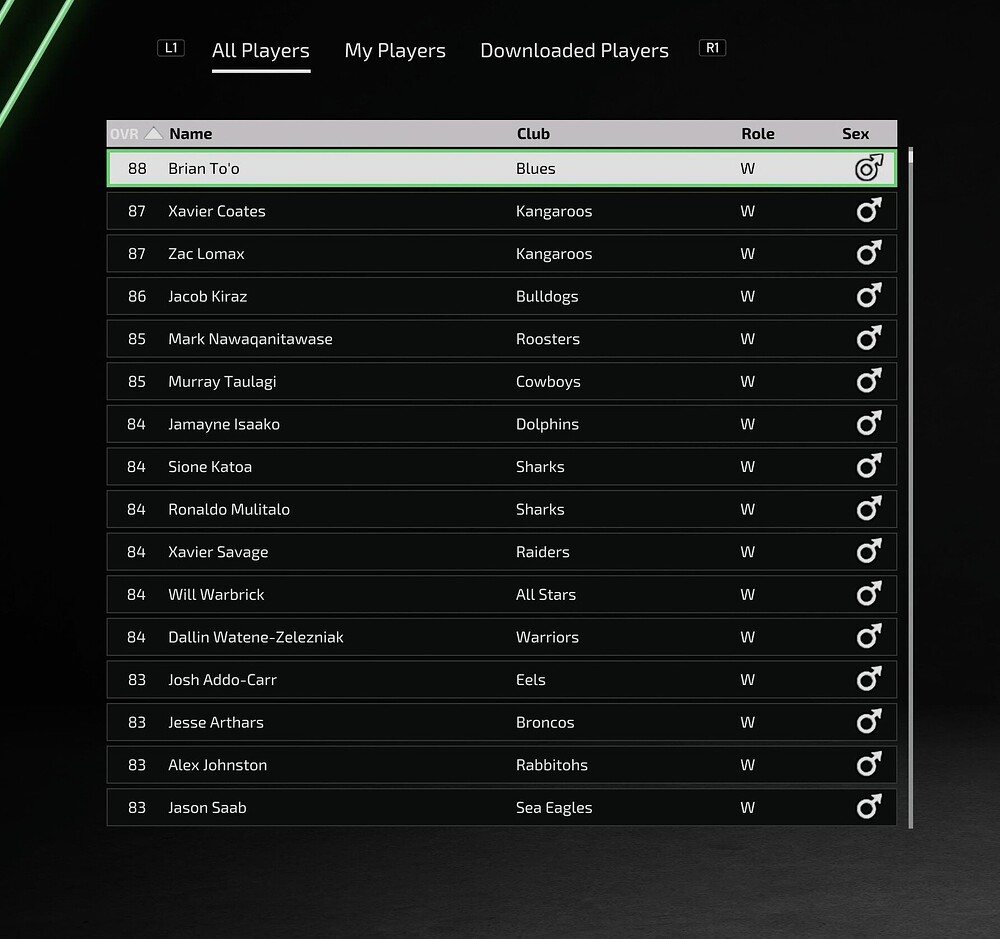The image size is (1000, 939).
Task: Click male icon in Brian To'o row
Action: tap(869, 168)
